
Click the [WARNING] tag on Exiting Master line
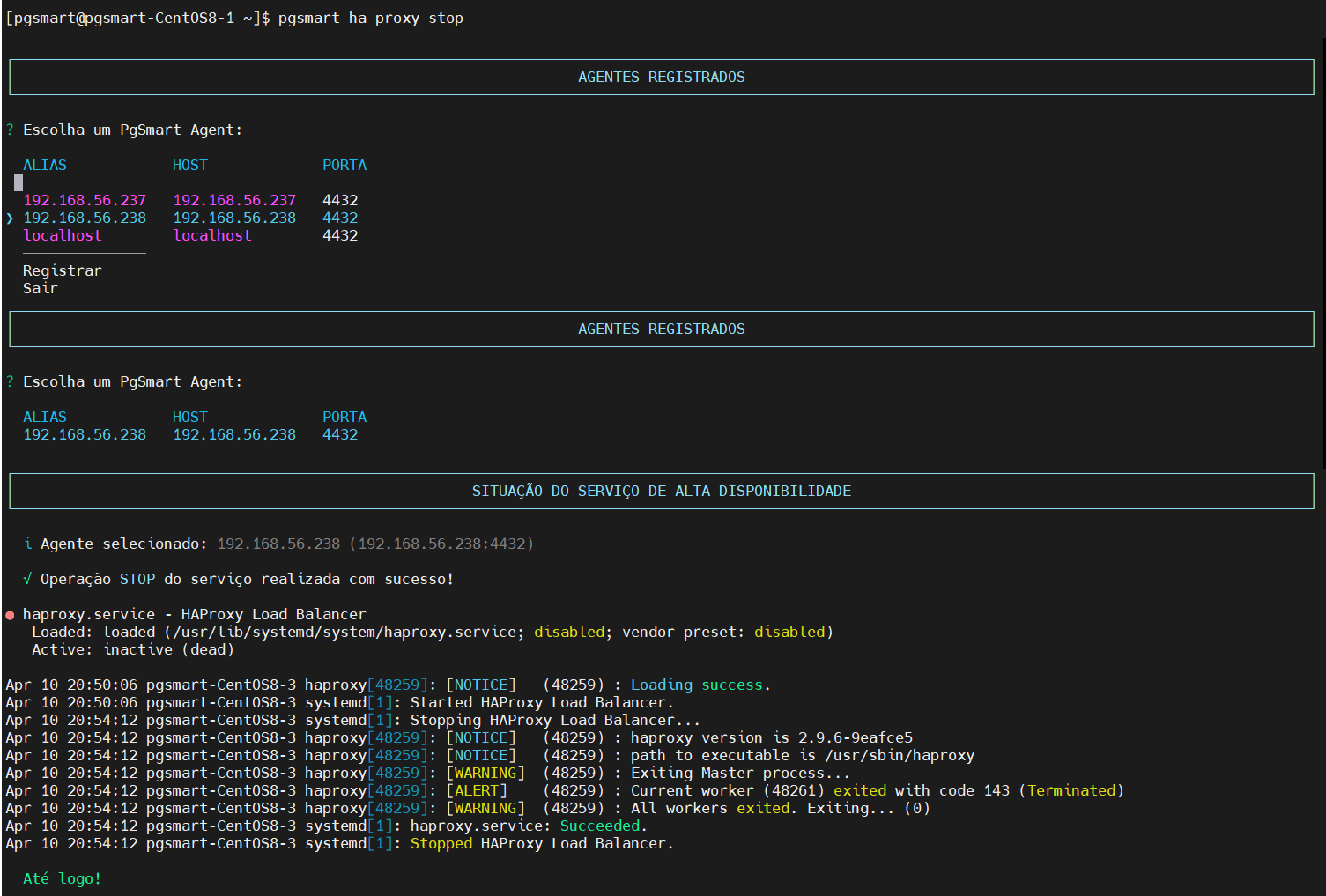(485, 773)
